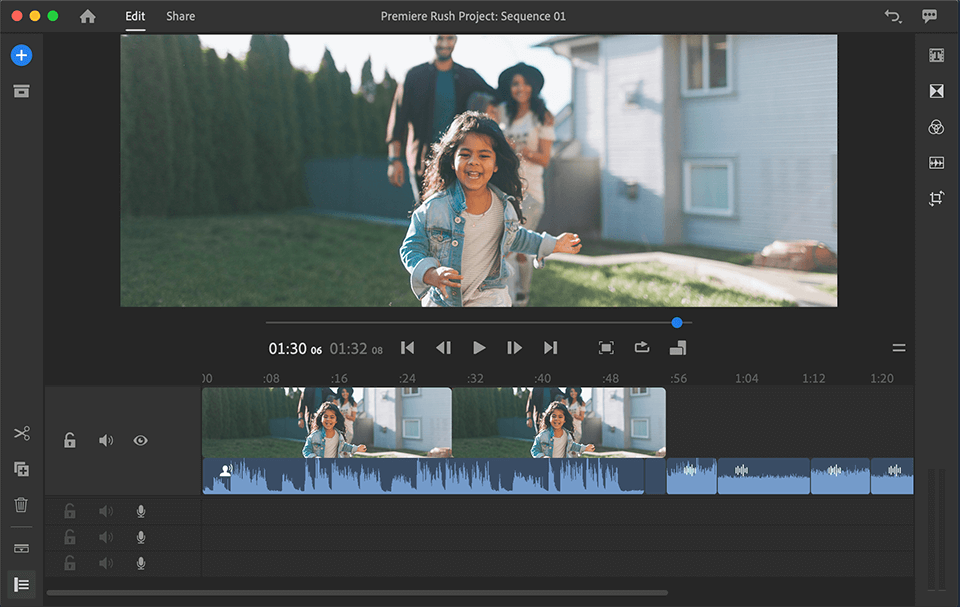Enable voiceover recording on second track

click(141, 511)
